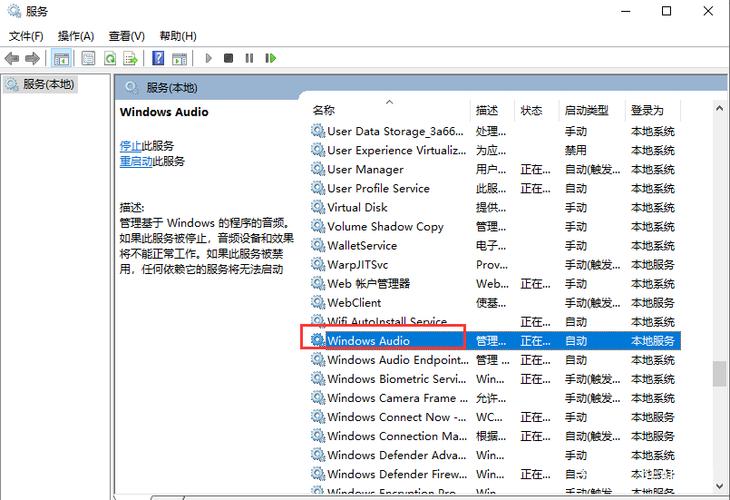Sort by the 启动类型 column header

click(586, 110)
